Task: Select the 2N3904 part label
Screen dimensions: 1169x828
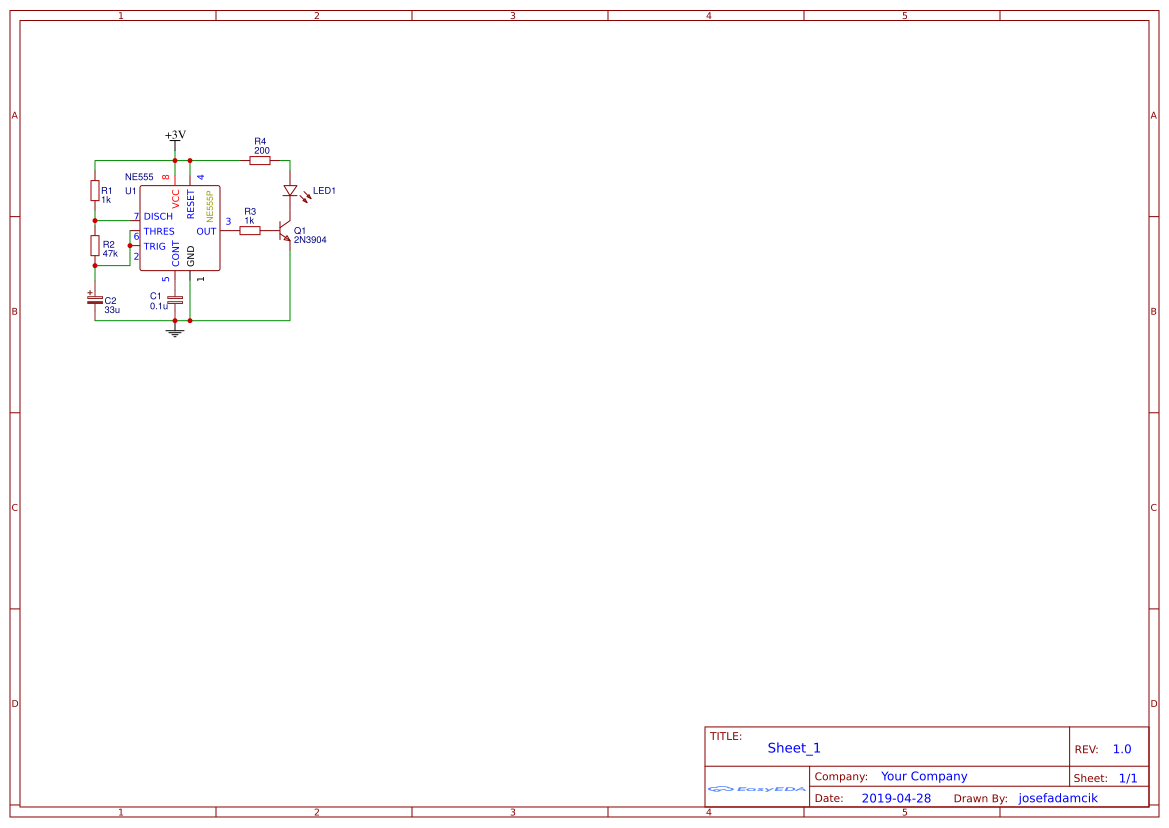Action: coord(310,240)
